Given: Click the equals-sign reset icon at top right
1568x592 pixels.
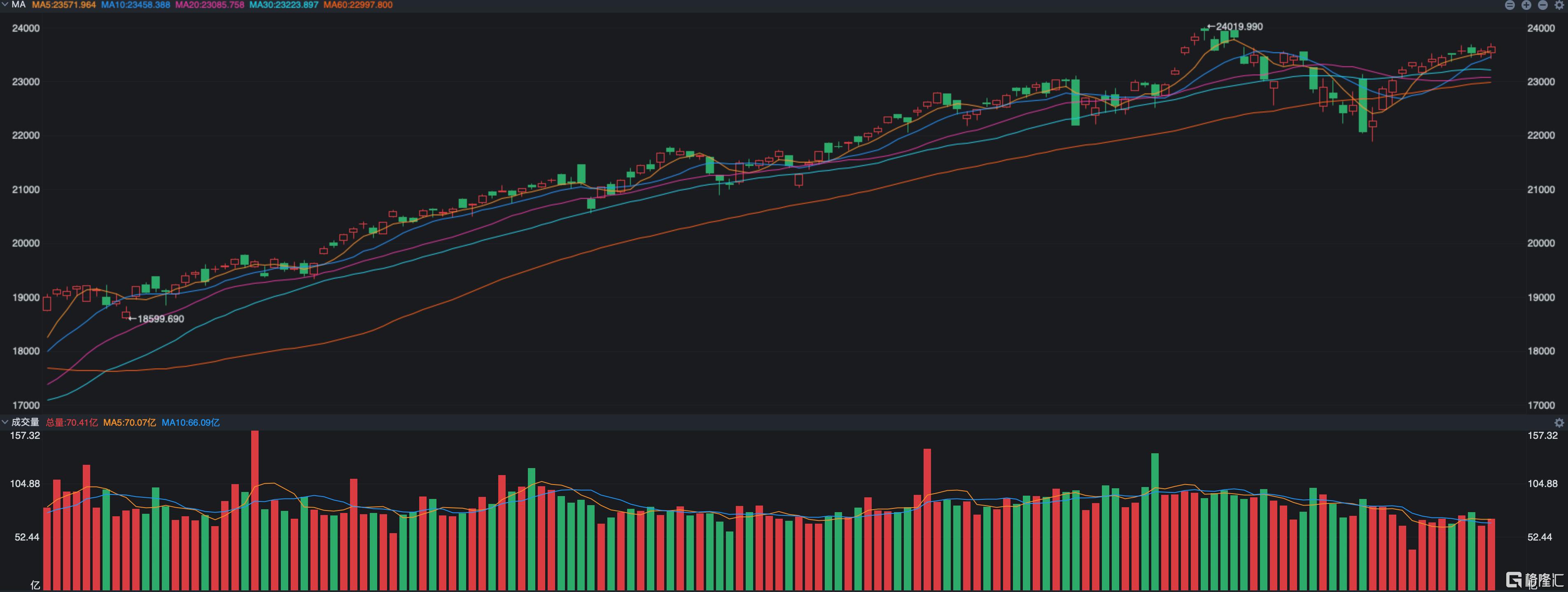Looking at the screenshot, I should pyautogui.click(x=1510, y=5).
